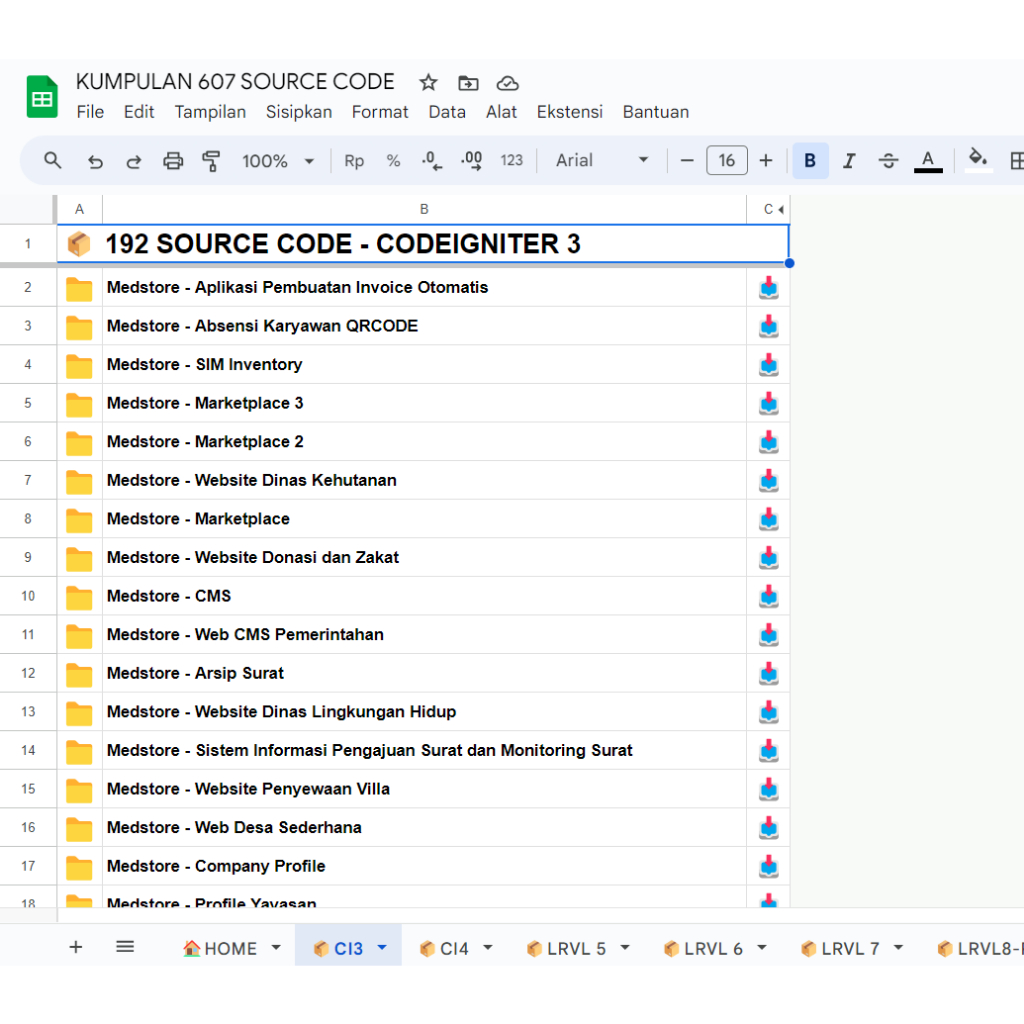Toggle italic formatting
The height and width of the screenshot is (1024, 1024).
849,161
